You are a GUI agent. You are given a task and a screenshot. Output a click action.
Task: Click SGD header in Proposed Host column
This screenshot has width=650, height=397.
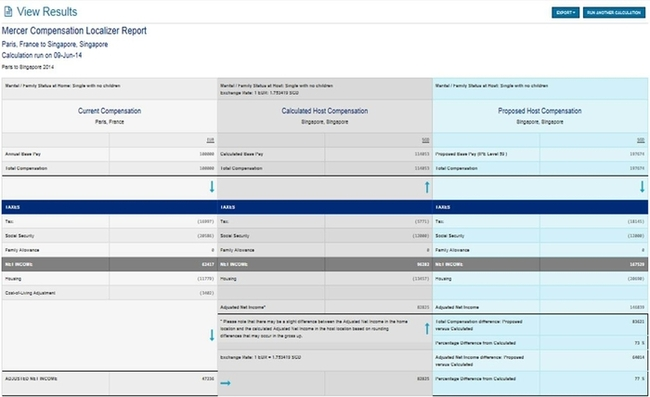tap(641, 140)
